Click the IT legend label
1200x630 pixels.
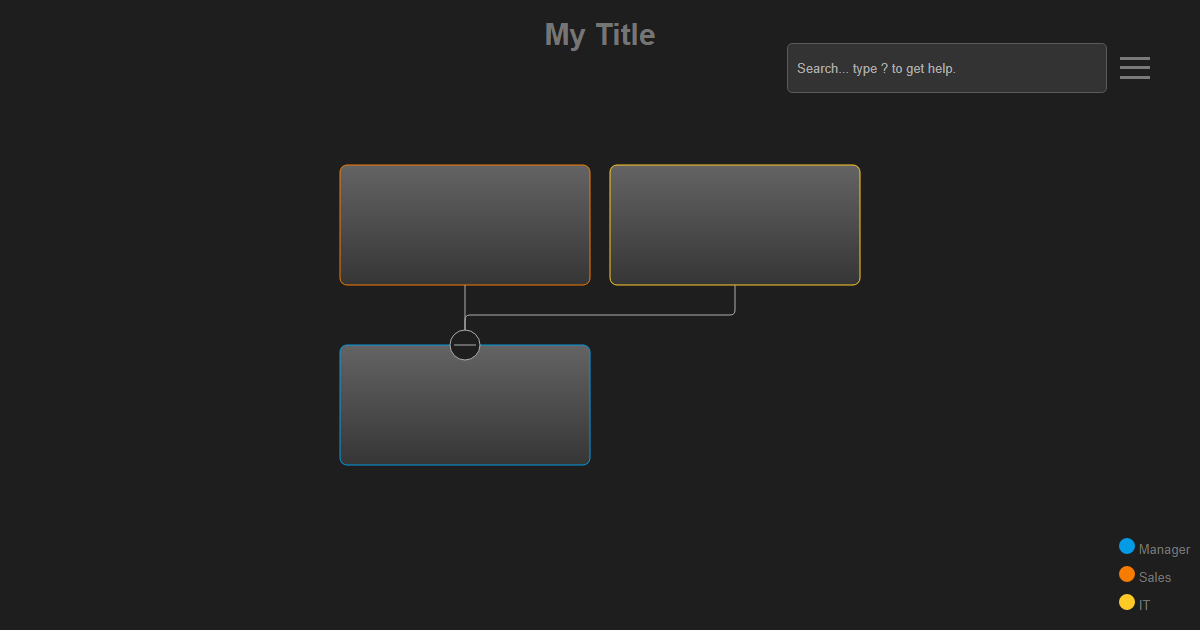pos(1145,605)
